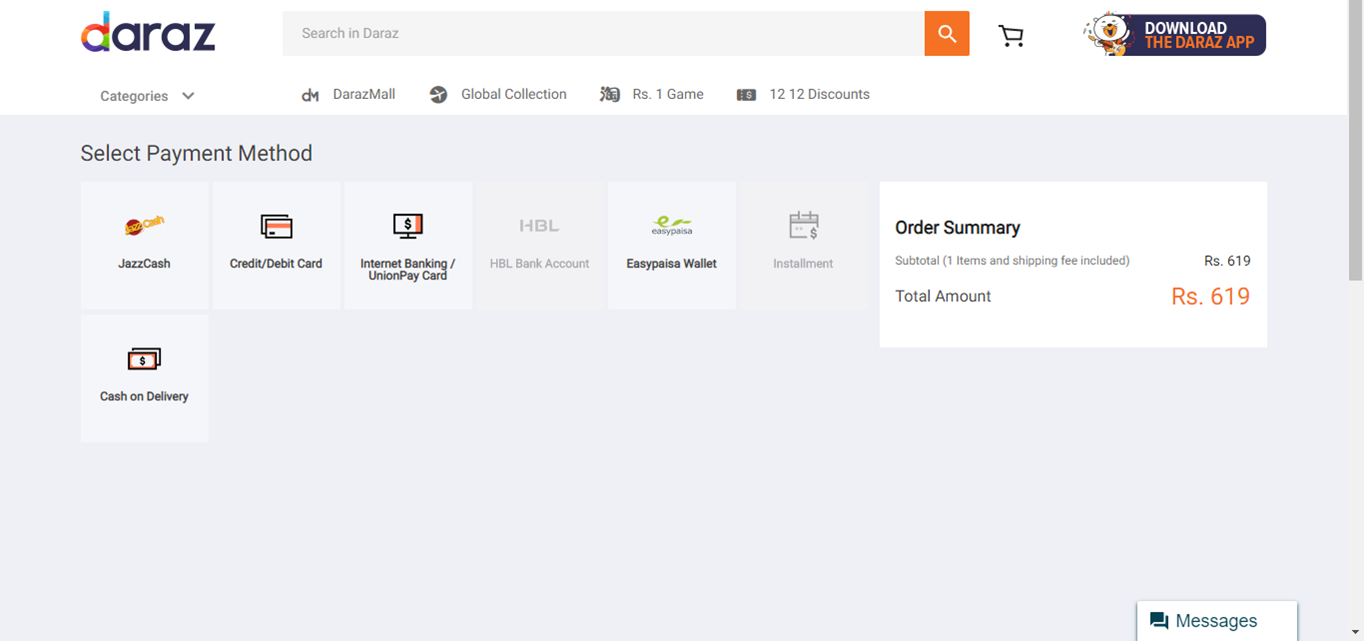
Task: Select the Credit/Debit Card icon
Action: click(x=276, y=226)
